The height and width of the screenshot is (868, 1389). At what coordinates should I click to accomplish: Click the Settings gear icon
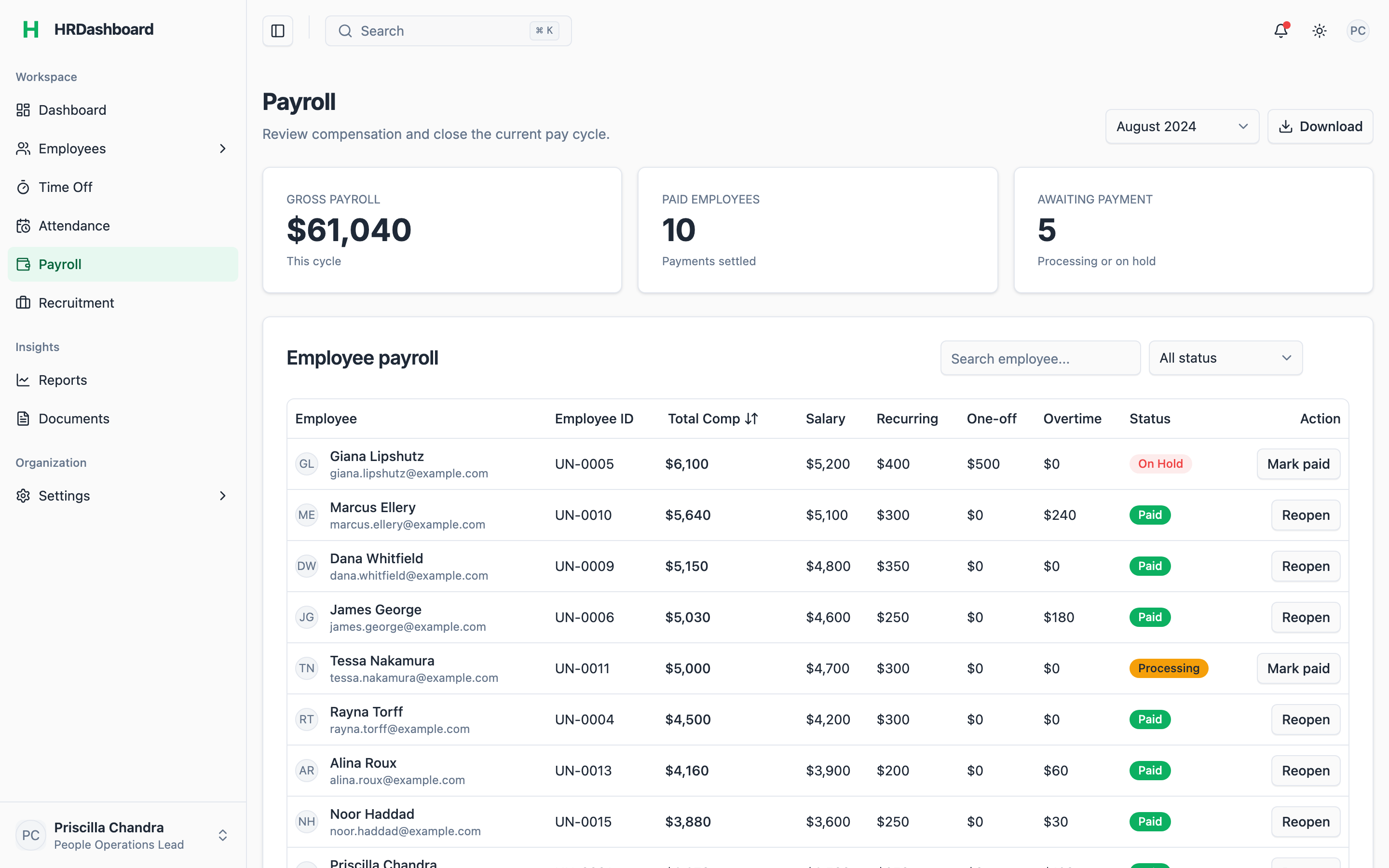click(x=23, y=495)
